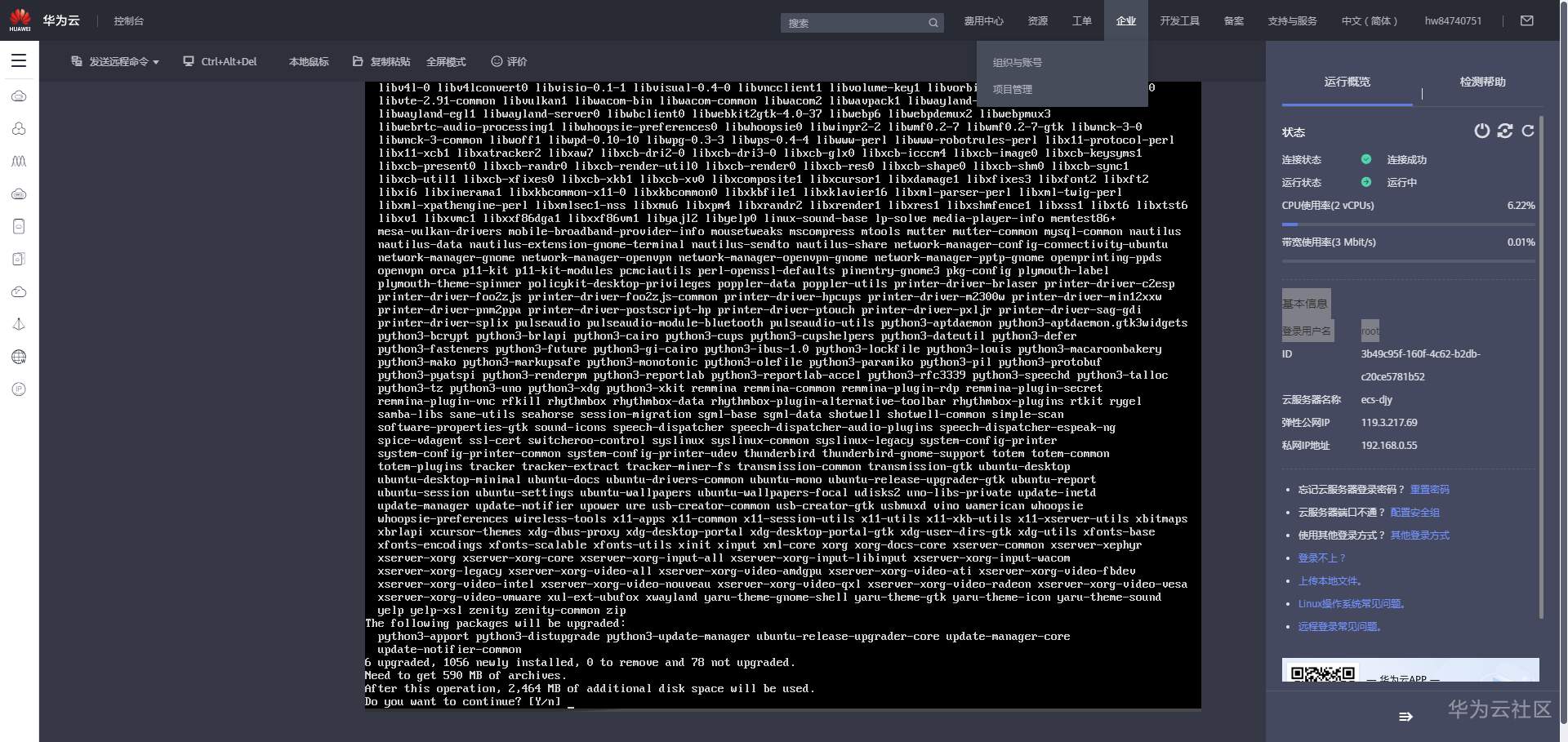This screenshot has height=742, width=1568.
Task: Click the CPU usage progress bar
Action: (1409, 224)
